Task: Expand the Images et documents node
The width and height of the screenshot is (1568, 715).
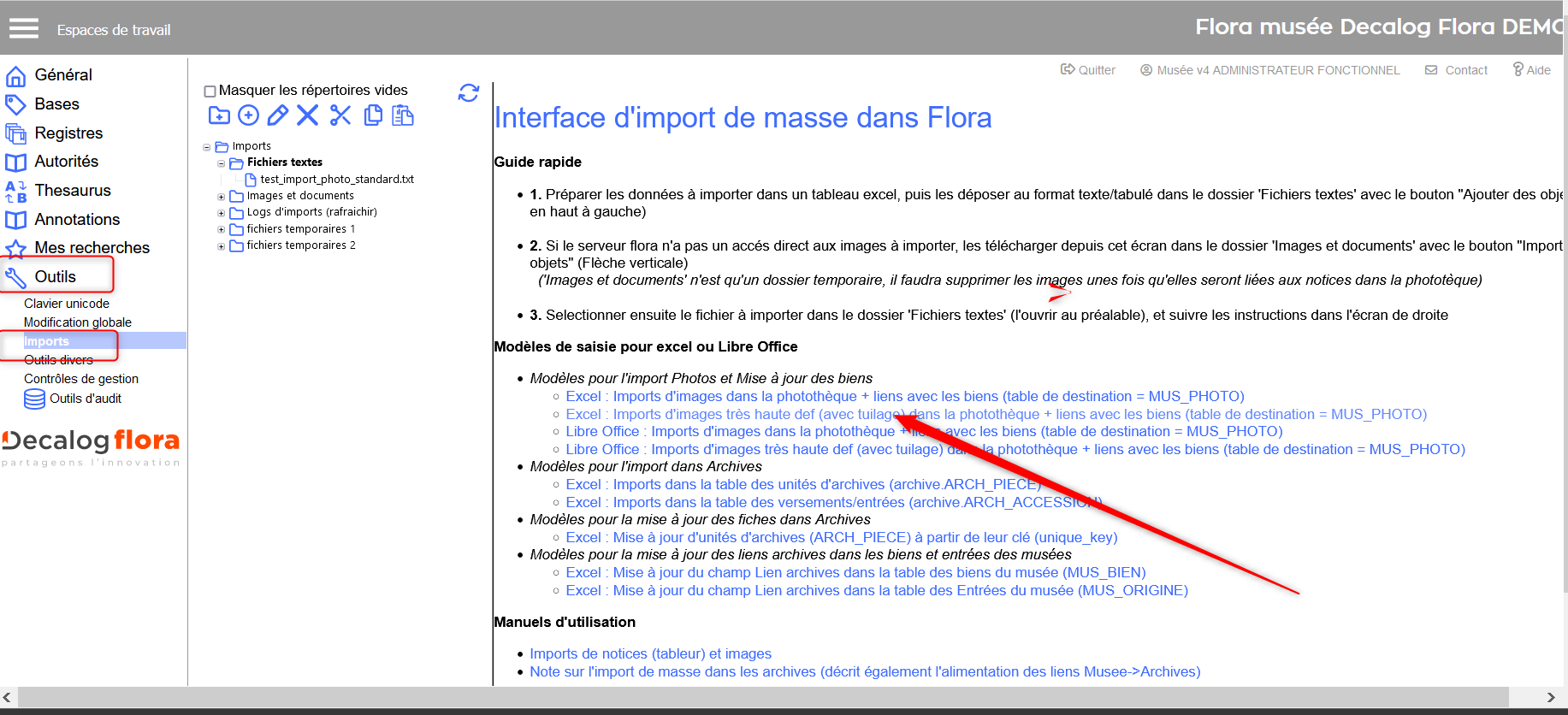Action: pos(221,197)
